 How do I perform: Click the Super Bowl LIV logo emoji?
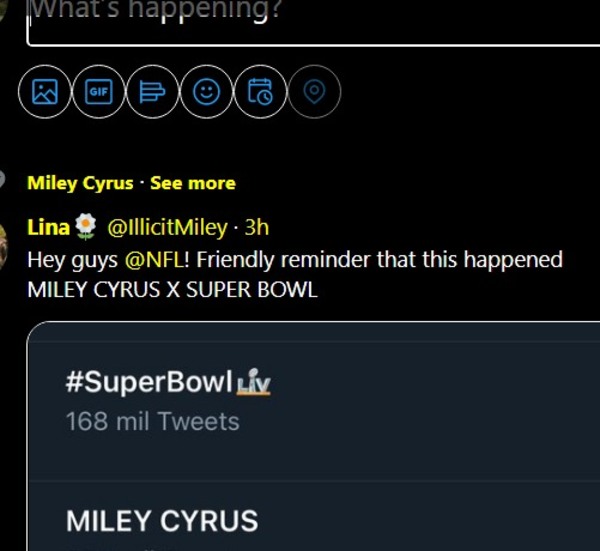tap(254, 383)
